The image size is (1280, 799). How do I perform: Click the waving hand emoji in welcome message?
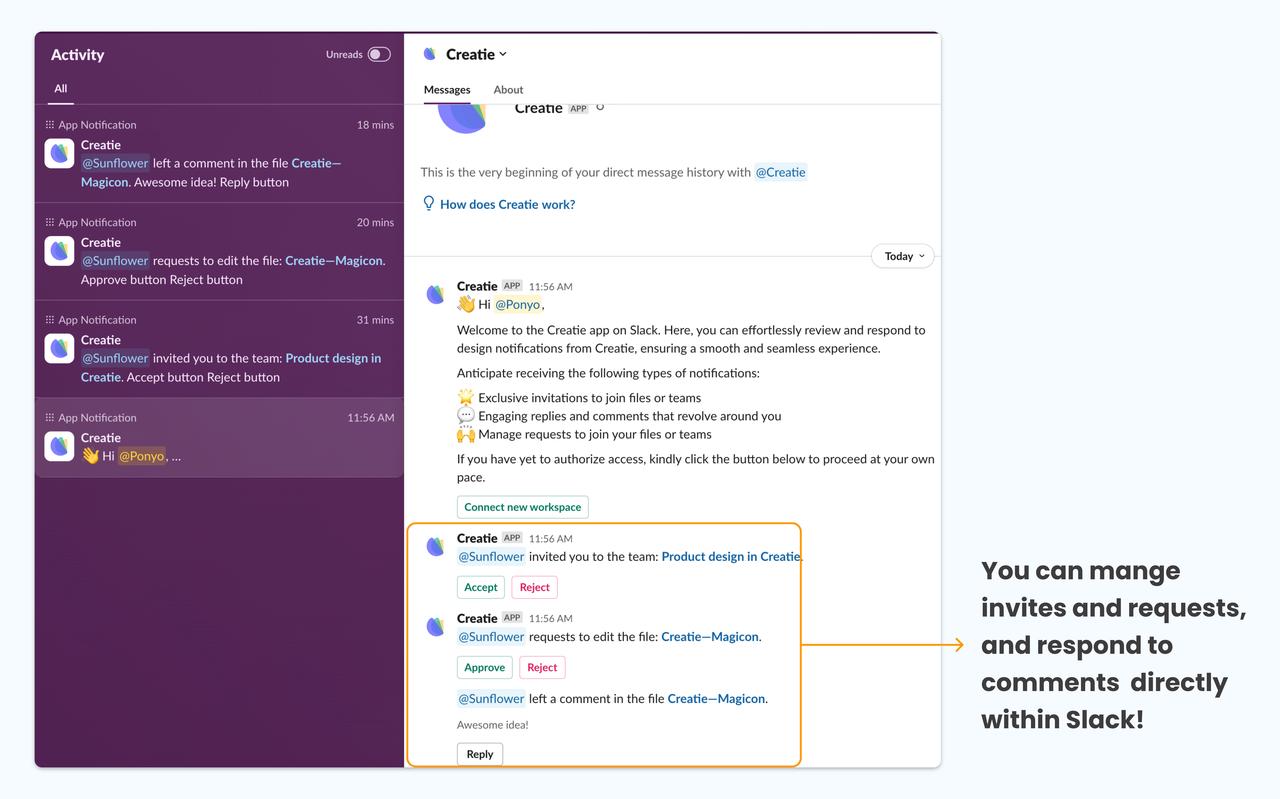(x=466, y=304)
